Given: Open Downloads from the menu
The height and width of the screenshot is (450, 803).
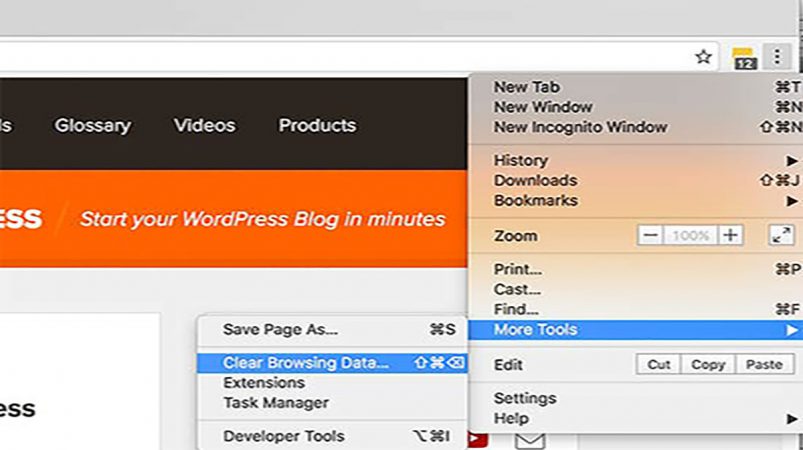Looking at the screenshot, I should (635, 180).
